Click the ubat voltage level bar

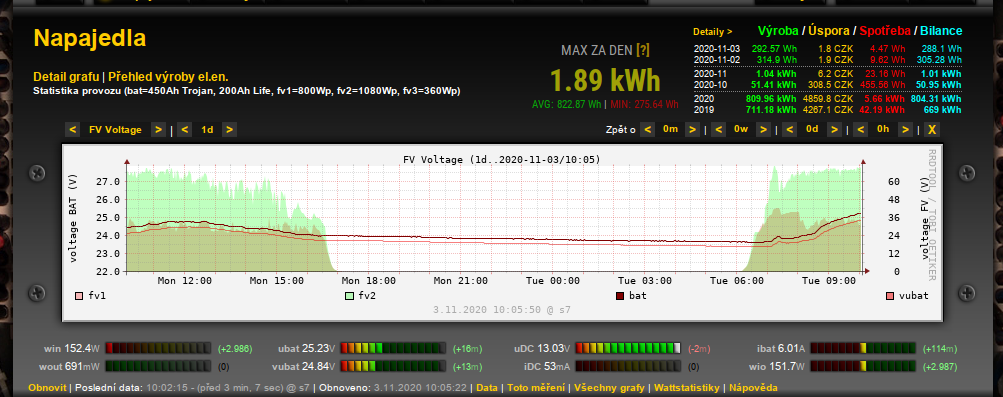(393, 348)
